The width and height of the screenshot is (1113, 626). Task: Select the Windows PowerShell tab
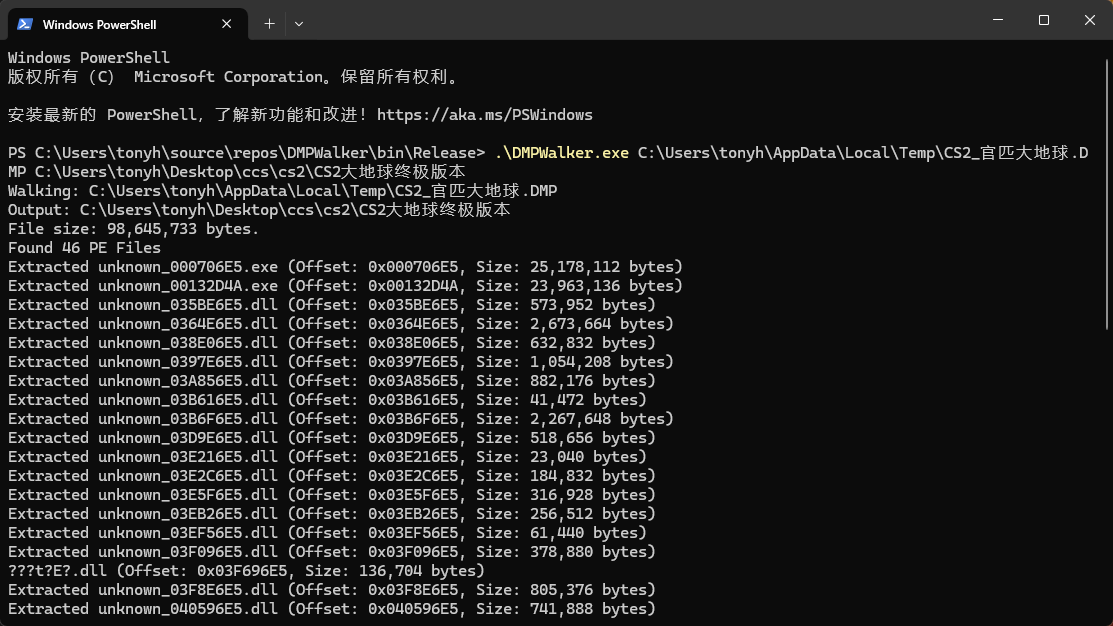coord(128,24)
